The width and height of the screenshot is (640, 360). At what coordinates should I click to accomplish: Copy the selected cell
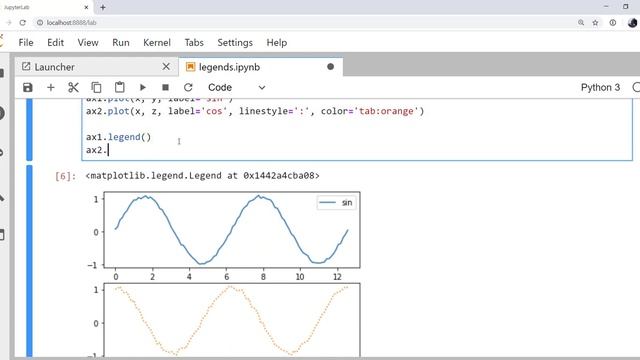[x=96, y=87]
